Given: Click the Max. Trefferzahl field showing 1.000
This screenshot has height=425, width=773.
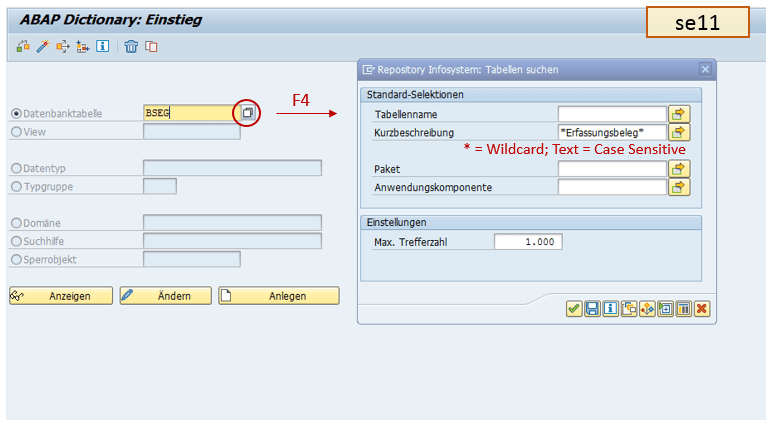Looking at the screenshot, I should [x=528, y=242].
